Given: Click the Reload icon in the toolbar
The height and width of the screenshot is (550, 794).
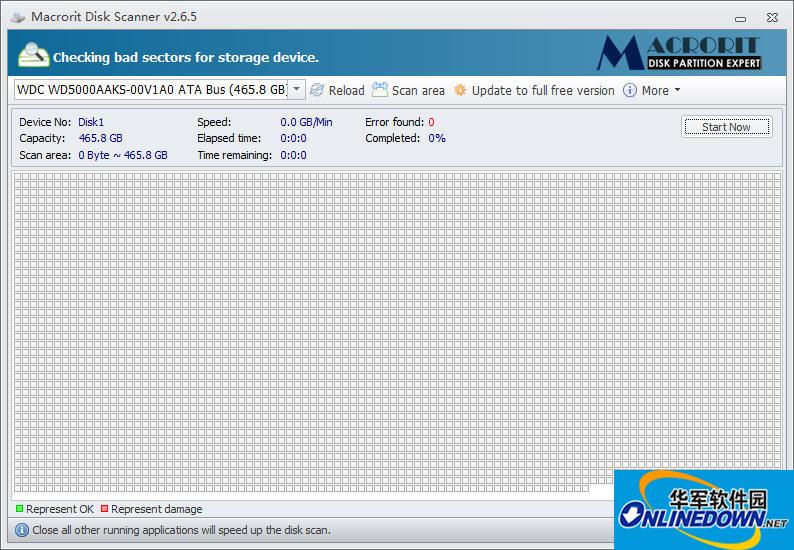Looking at the screenshot, I should pos(317,90).
